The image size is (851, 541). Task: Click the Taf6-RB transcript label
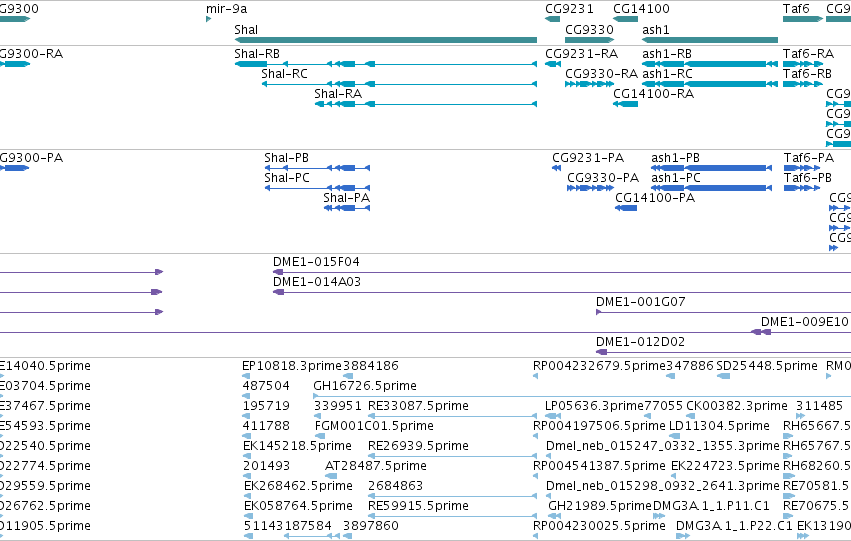807,74
